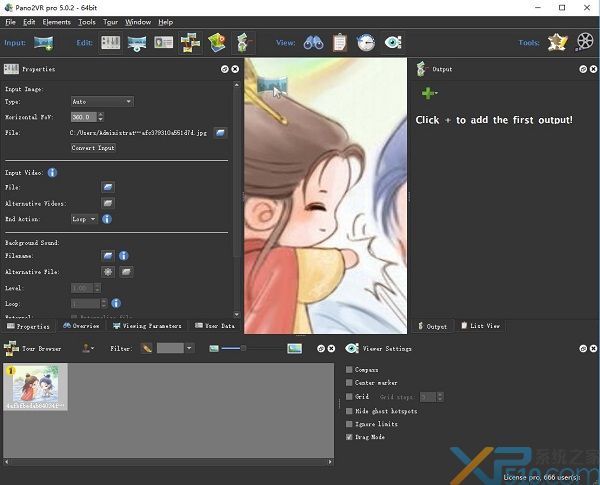Show info for Input Video
Screen dimensions: 600x485
[52, 173]
